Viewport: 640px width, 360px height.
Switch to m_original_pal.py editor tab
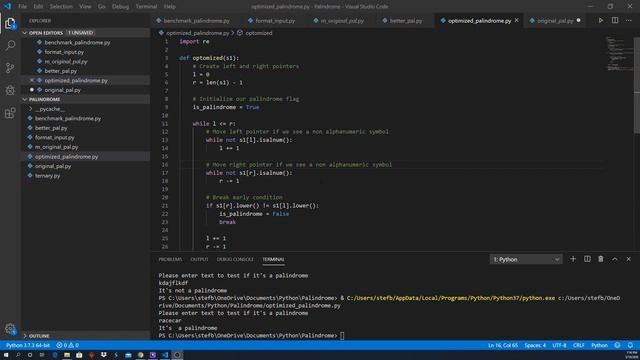tap(342, 20)
